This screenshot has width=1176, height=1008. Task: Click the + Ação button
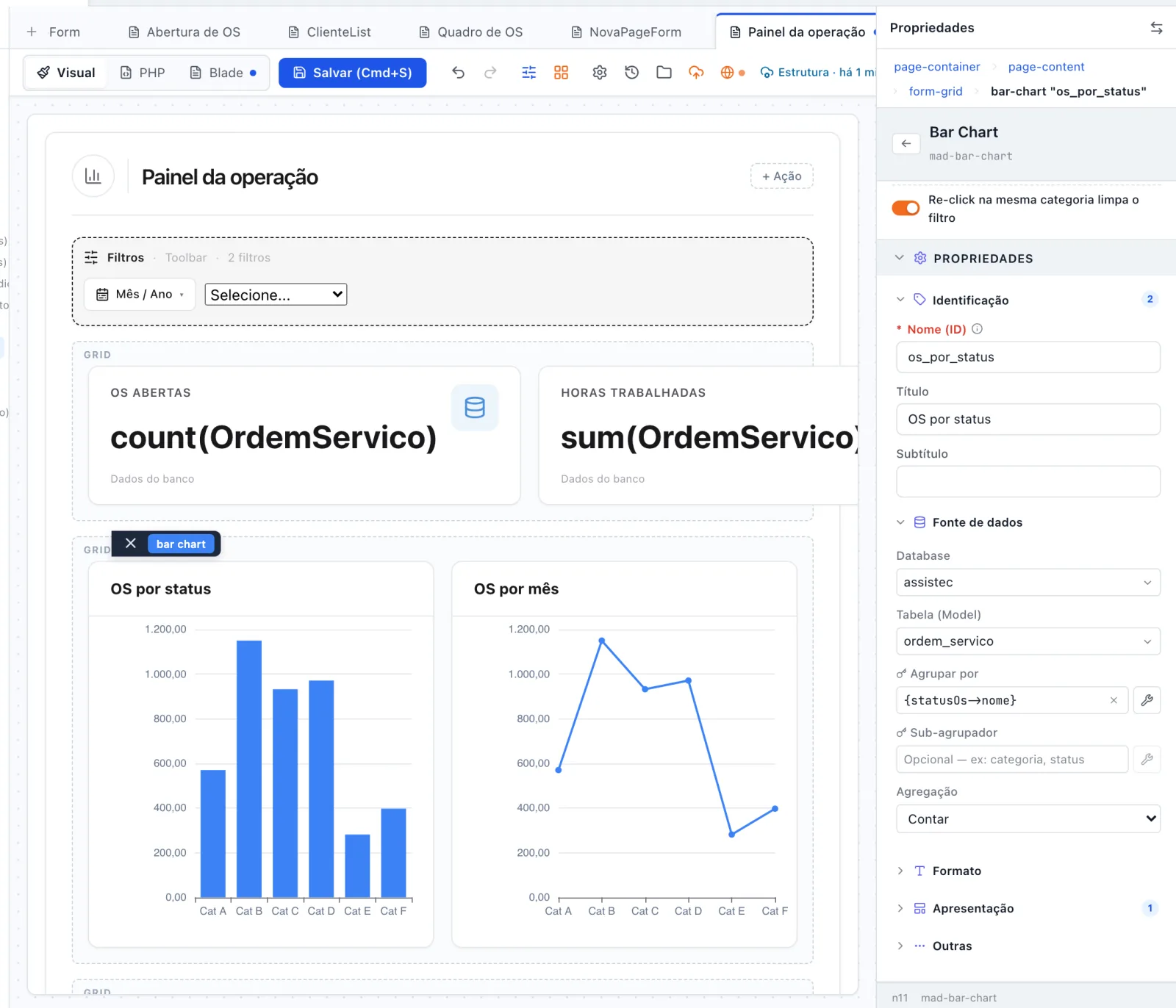[781, 176]
